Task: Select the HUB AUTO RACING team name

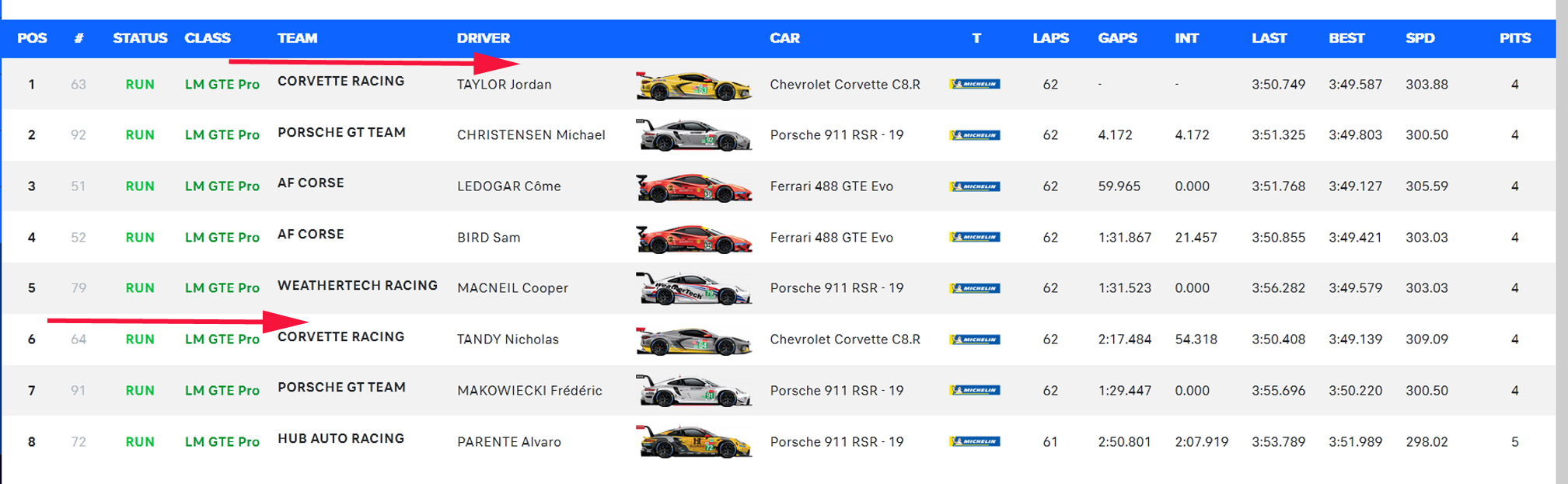Action: click(x=340, y=439)
